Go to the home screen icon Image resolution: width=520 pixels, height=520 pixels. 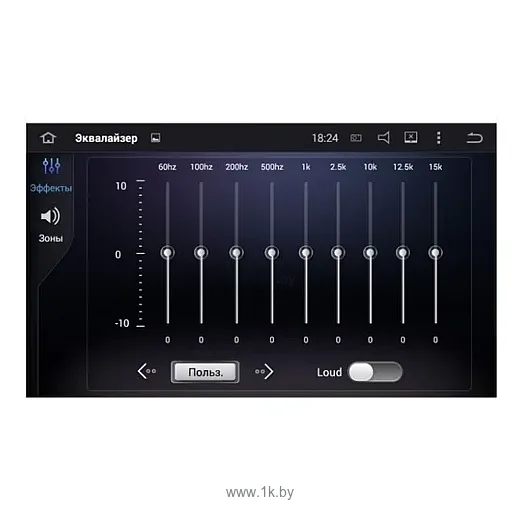[48, 138]
